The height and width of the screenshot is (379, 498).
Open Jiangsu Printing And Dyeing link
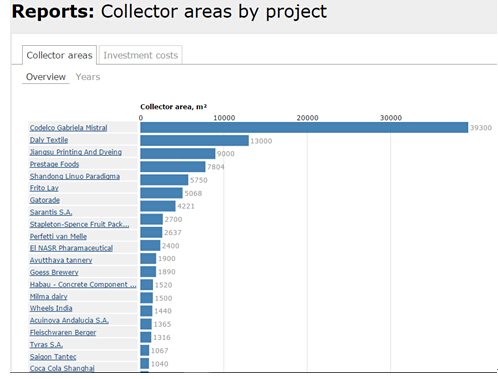click(76, 152)
